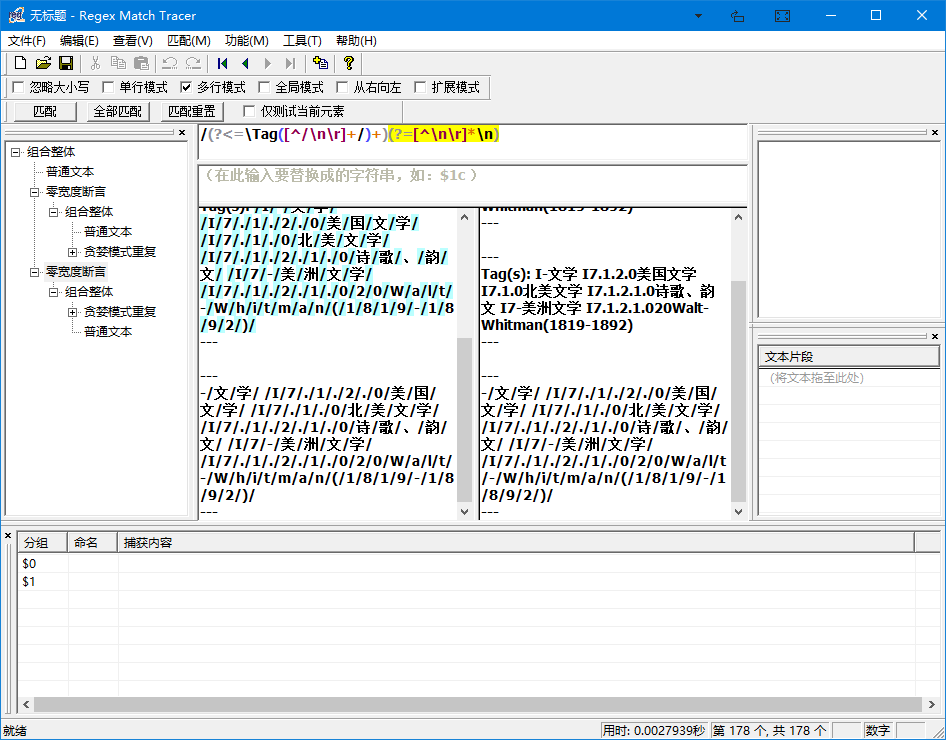This screenshot has width=946, height=740.
Task: Open the 匹配(M) menu
Action: coord(188,41)
